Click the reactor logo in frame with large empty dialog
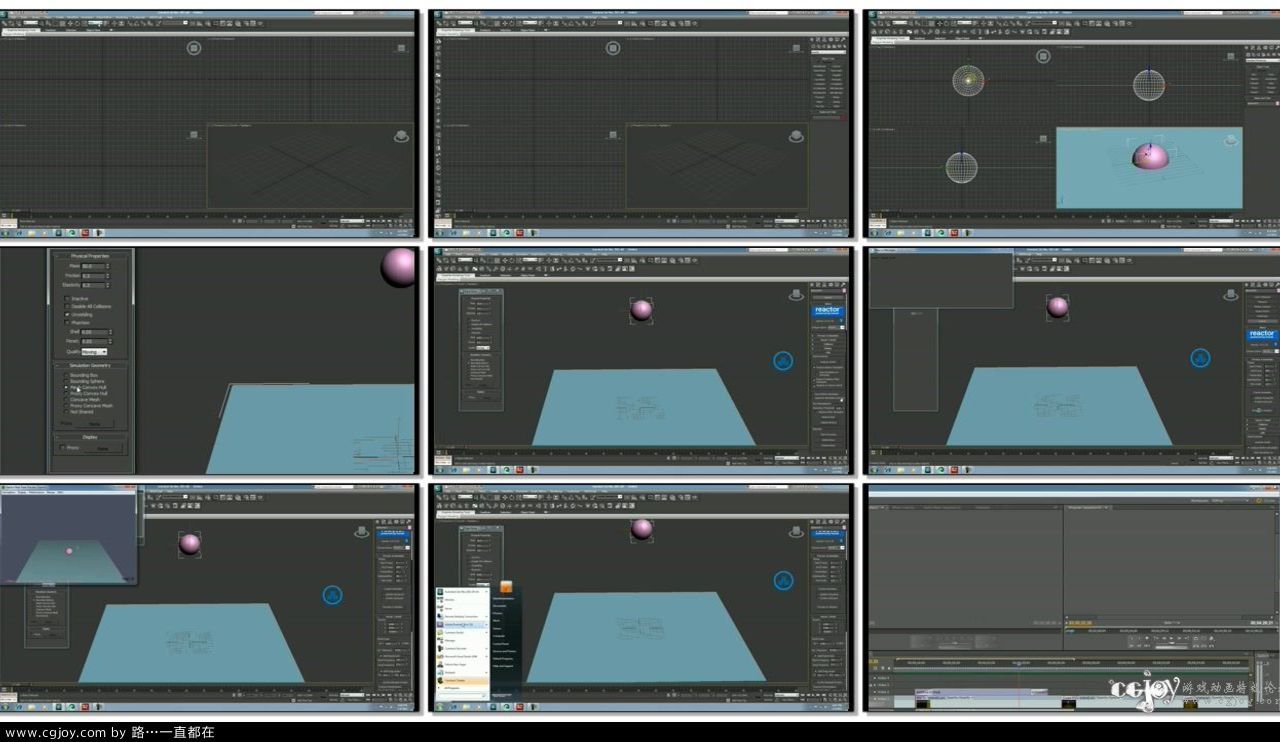Screen dimensions: 1280x742 (x=1262, y=334)
